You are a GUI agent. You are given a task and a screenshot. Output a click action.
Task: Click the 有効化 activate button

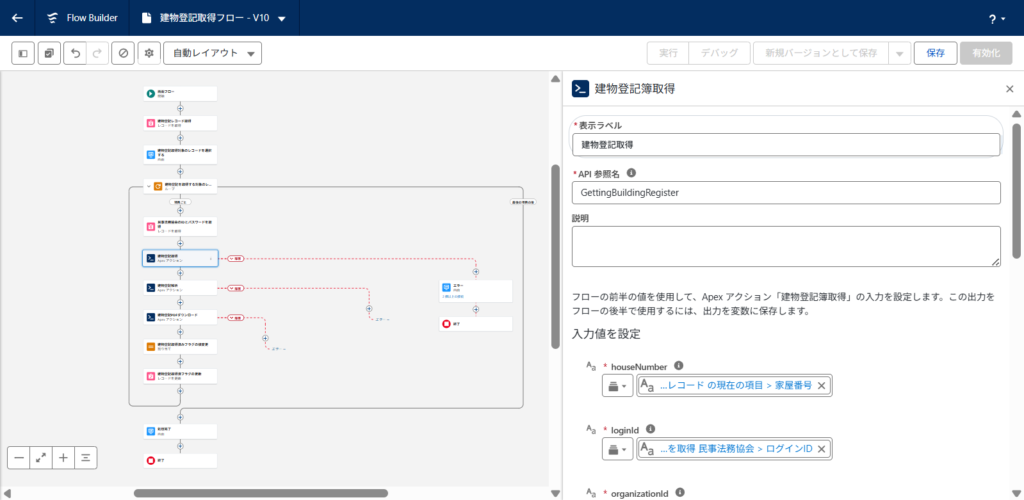985,54
